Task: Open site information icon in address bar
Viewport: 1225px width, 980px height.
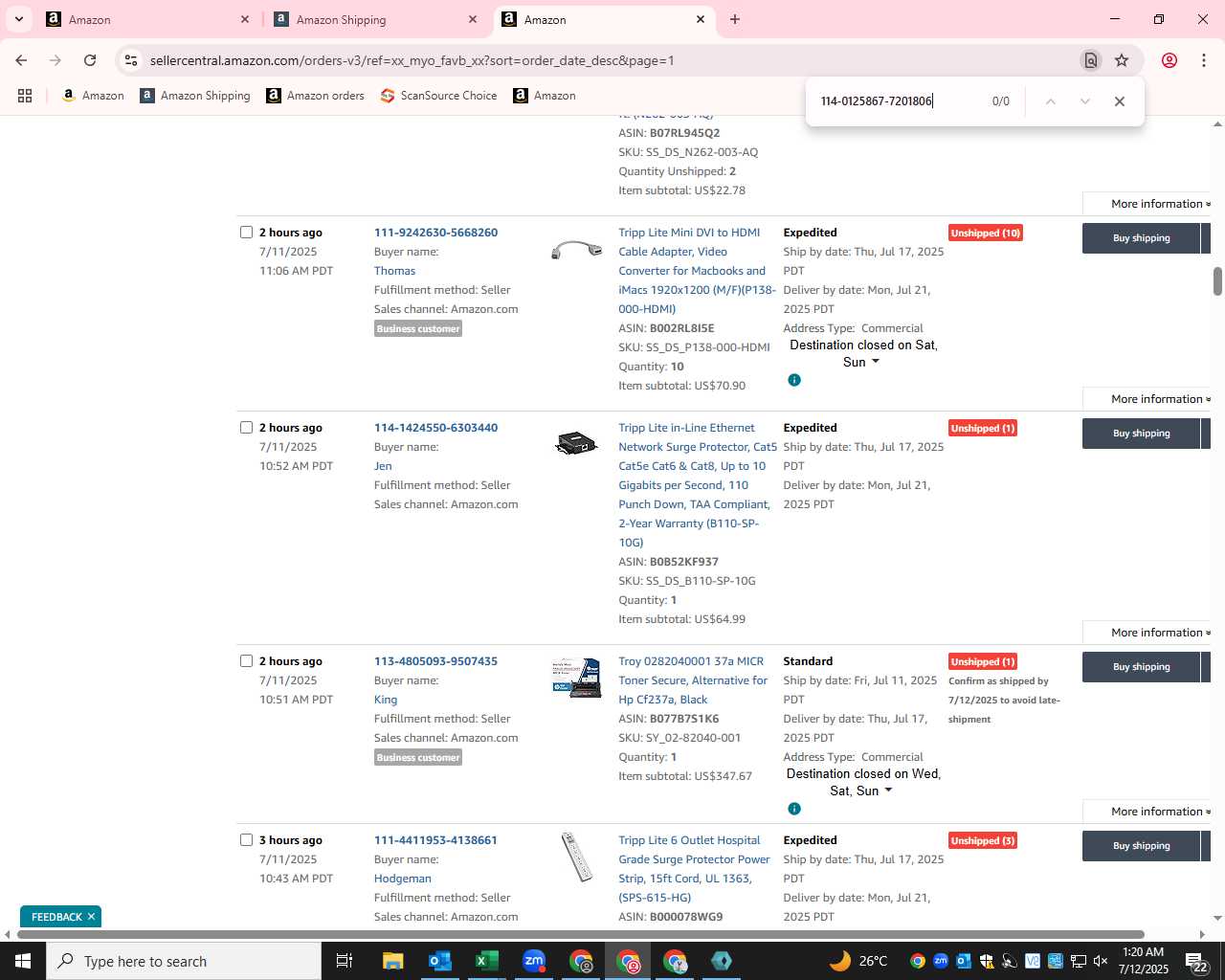Action: click(131, 60)
